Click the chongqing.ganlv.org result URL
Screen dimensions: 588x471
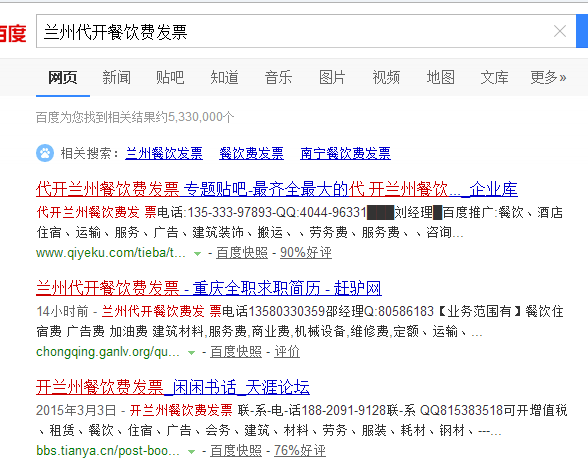tap(108, 352)
